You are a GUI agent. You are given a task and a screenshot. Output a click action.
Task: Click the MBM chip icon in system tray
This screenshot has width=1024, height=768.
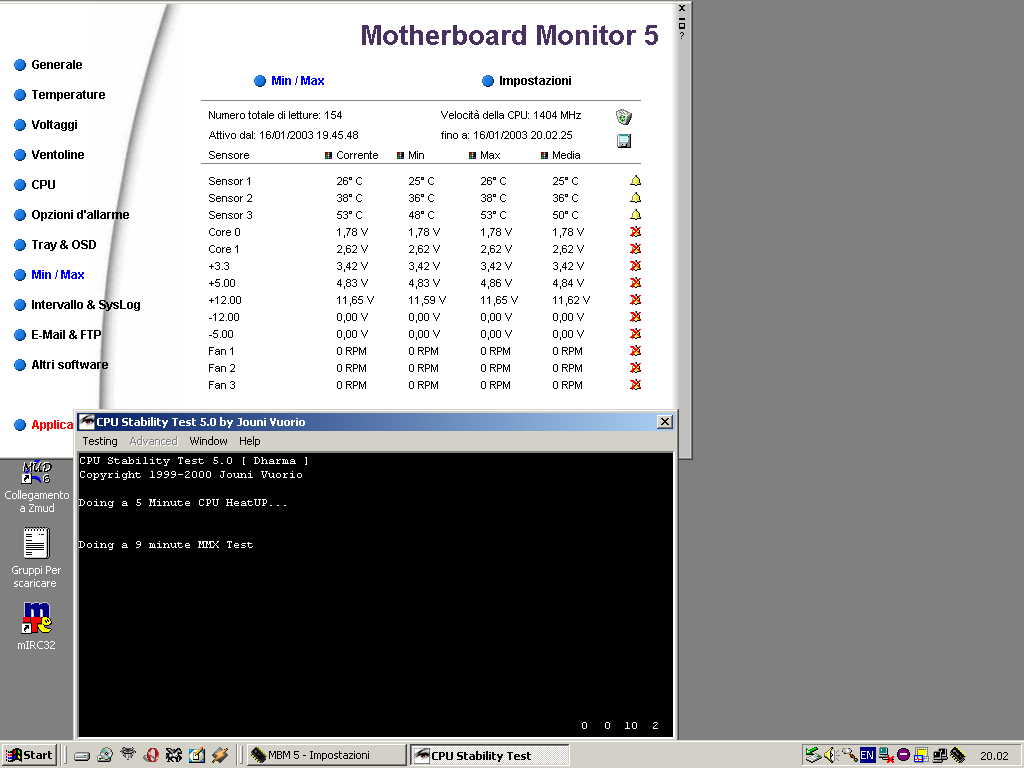point(958,756)
